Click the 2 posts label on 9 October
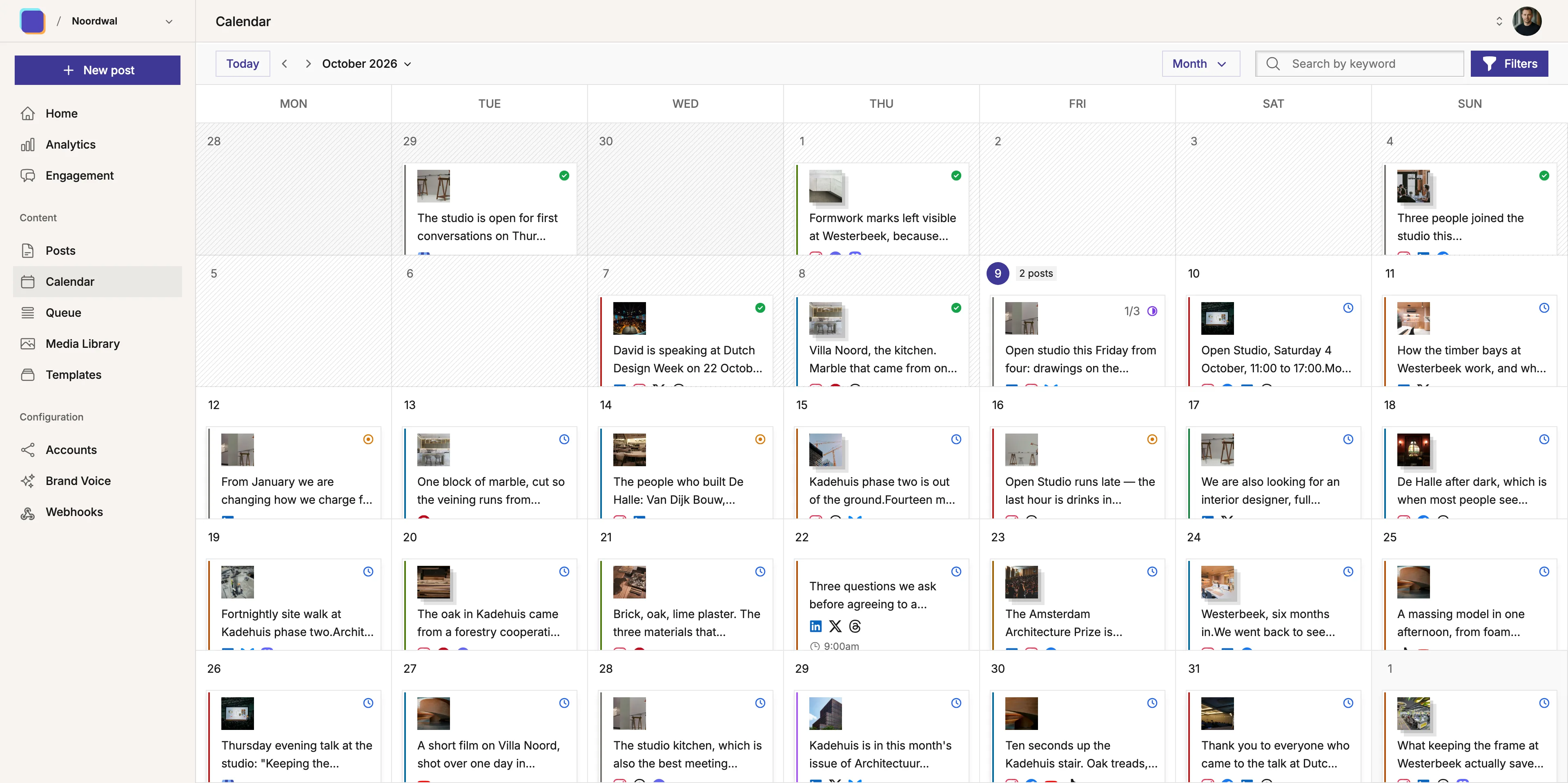Image resolution: width=1568 pixels, height=783 pixels. point(1036,274)
